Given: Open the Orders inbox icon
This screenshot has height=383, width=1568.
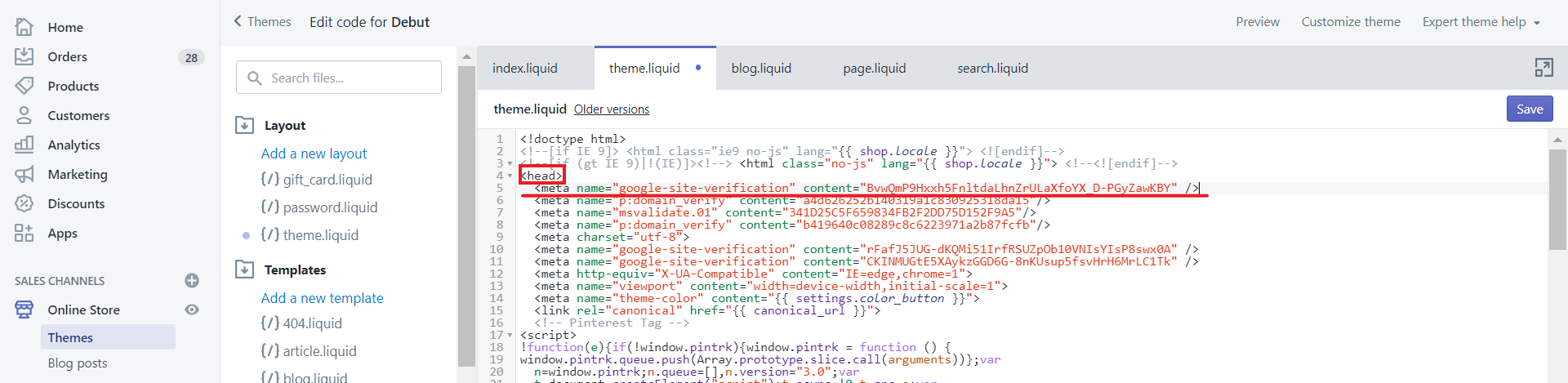Looking at the screenshot, I should 24,56.
